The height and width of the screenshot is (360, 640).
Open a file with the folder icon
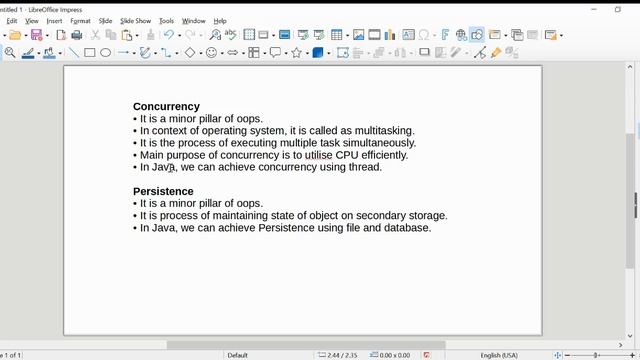point(15,35)
